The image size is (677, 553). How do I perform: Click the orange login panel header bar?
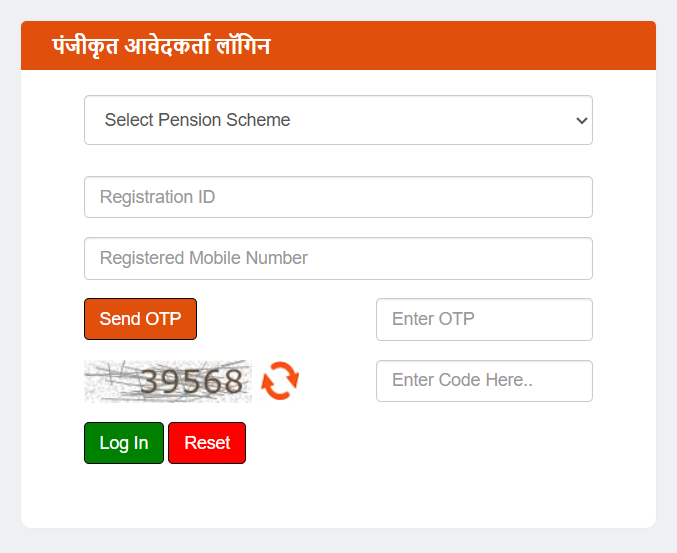[450, 46]
